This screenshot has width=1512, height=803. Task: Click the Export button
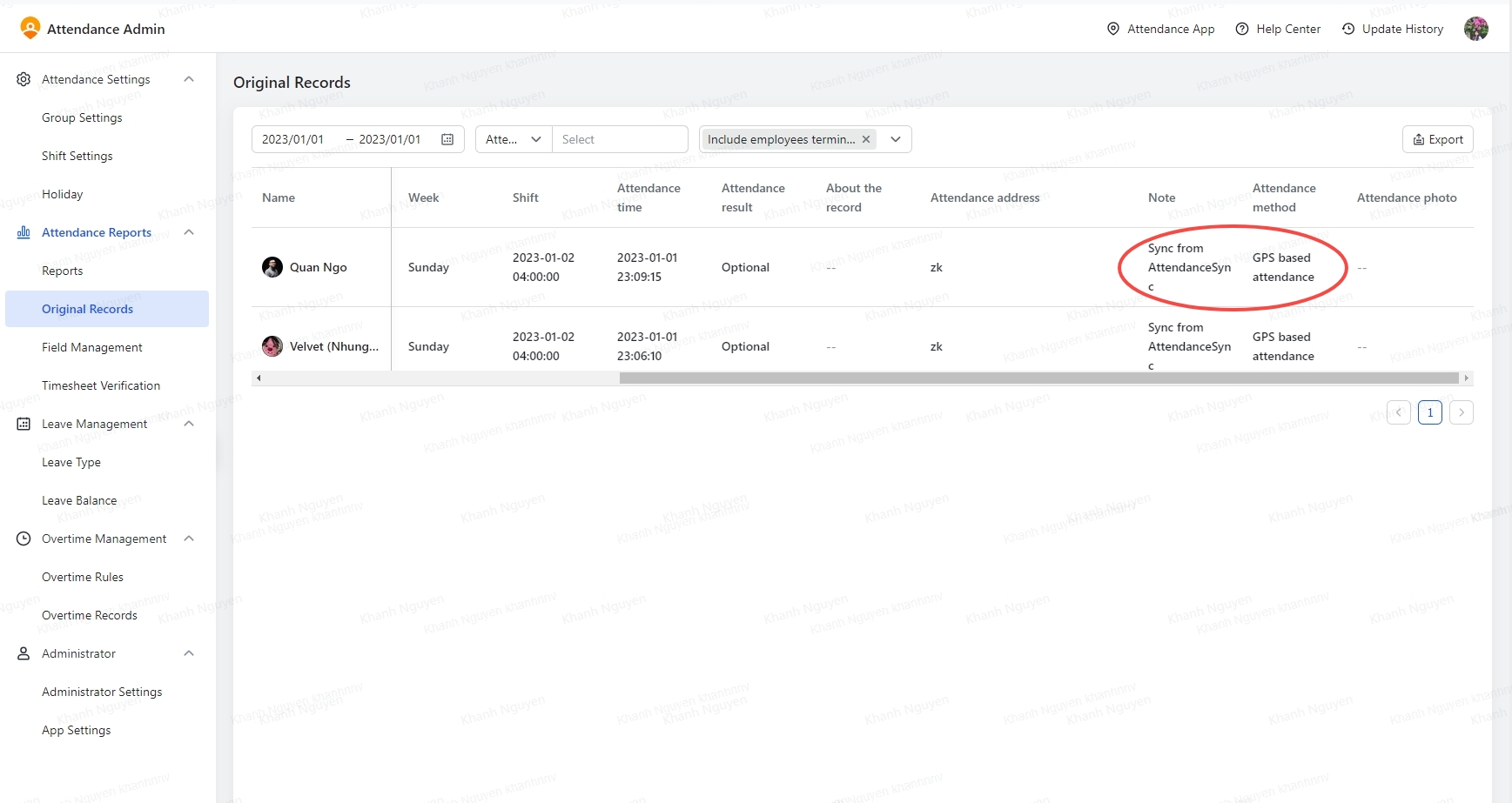[1436, 139]
